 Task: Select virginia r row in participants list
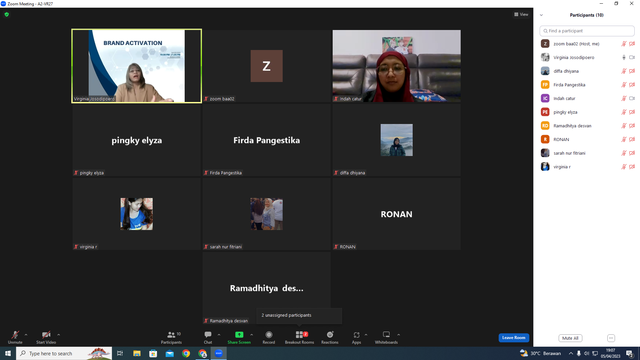click(587, 167)
